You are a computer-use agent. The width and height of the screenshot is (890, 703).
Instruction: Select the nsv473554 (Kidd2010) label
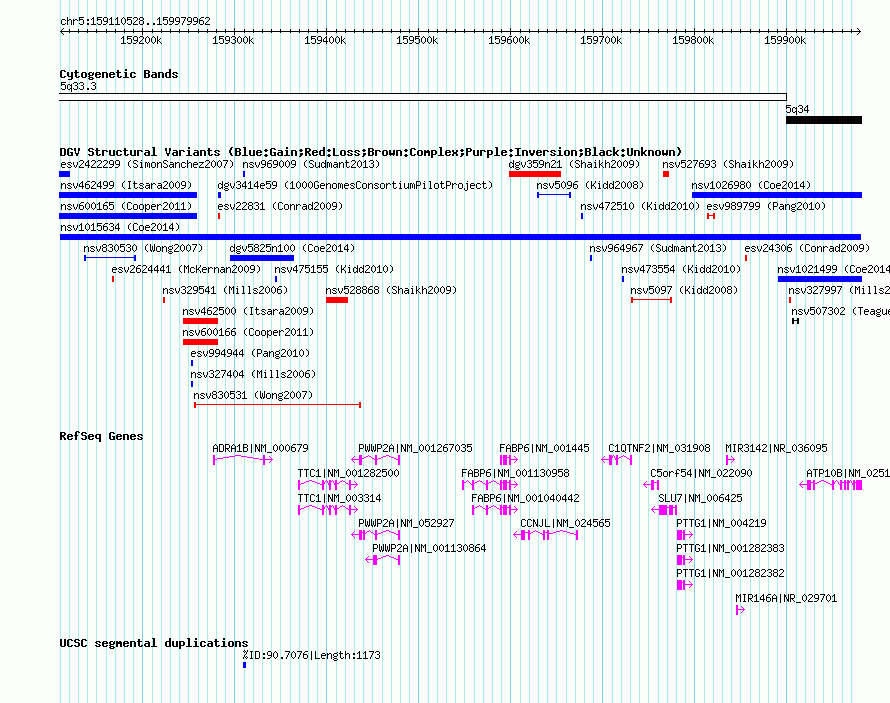pyautogui.click(x=681, y=269)
